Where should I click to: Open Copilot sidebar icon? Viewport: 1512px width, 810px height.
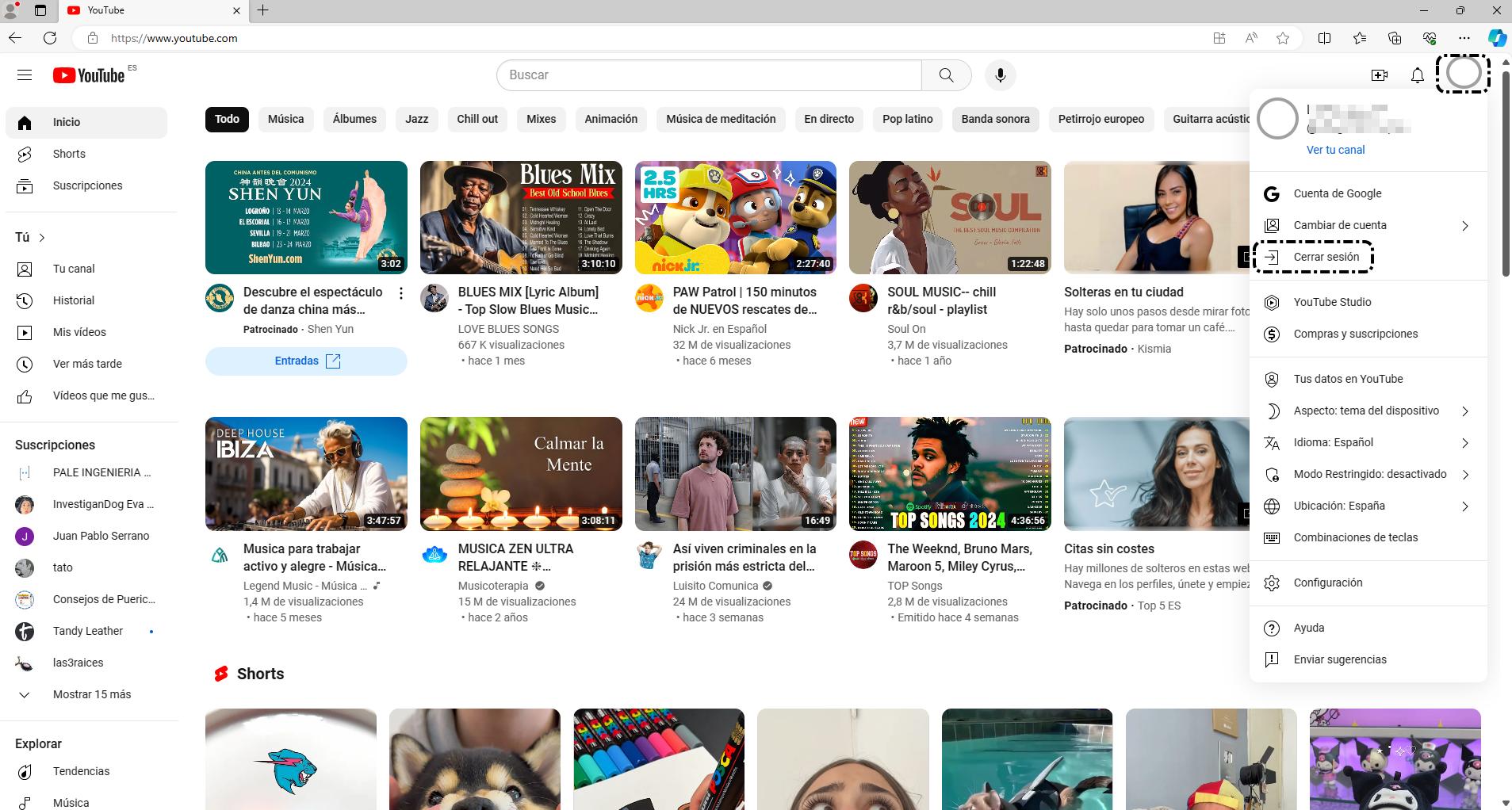(x=1497, y=37)
